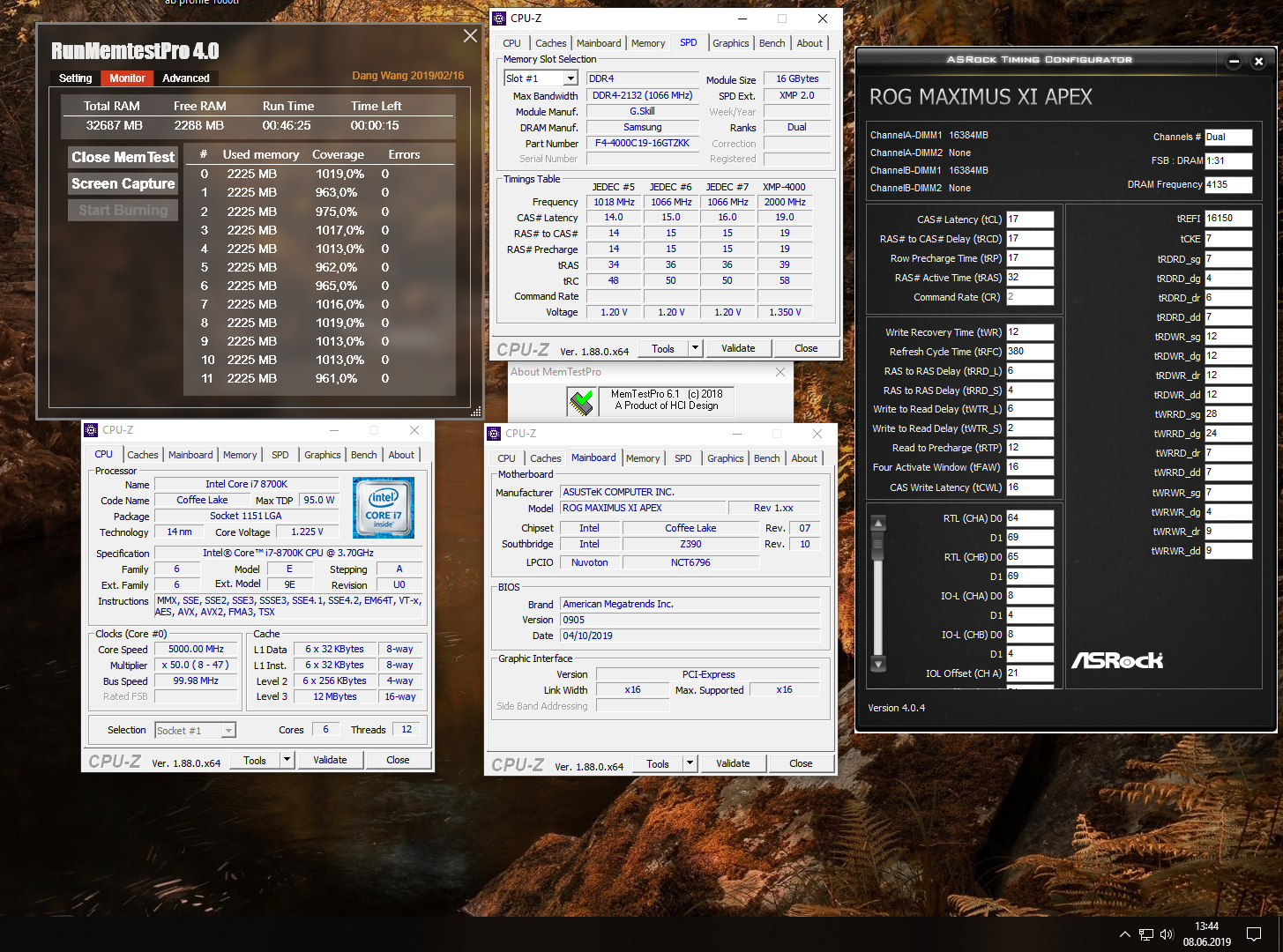Screen dimensions: 1283x952
Task: Click the Start Burning button
Action: coord(123,210)
